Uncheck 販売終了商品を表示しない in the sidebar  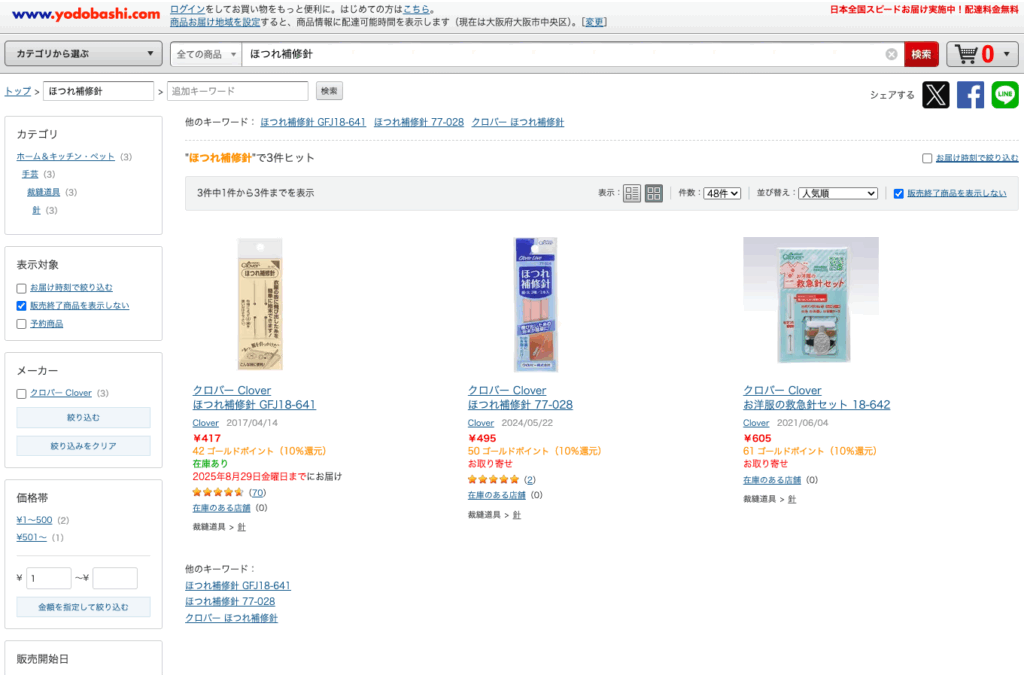pos(22,306)
